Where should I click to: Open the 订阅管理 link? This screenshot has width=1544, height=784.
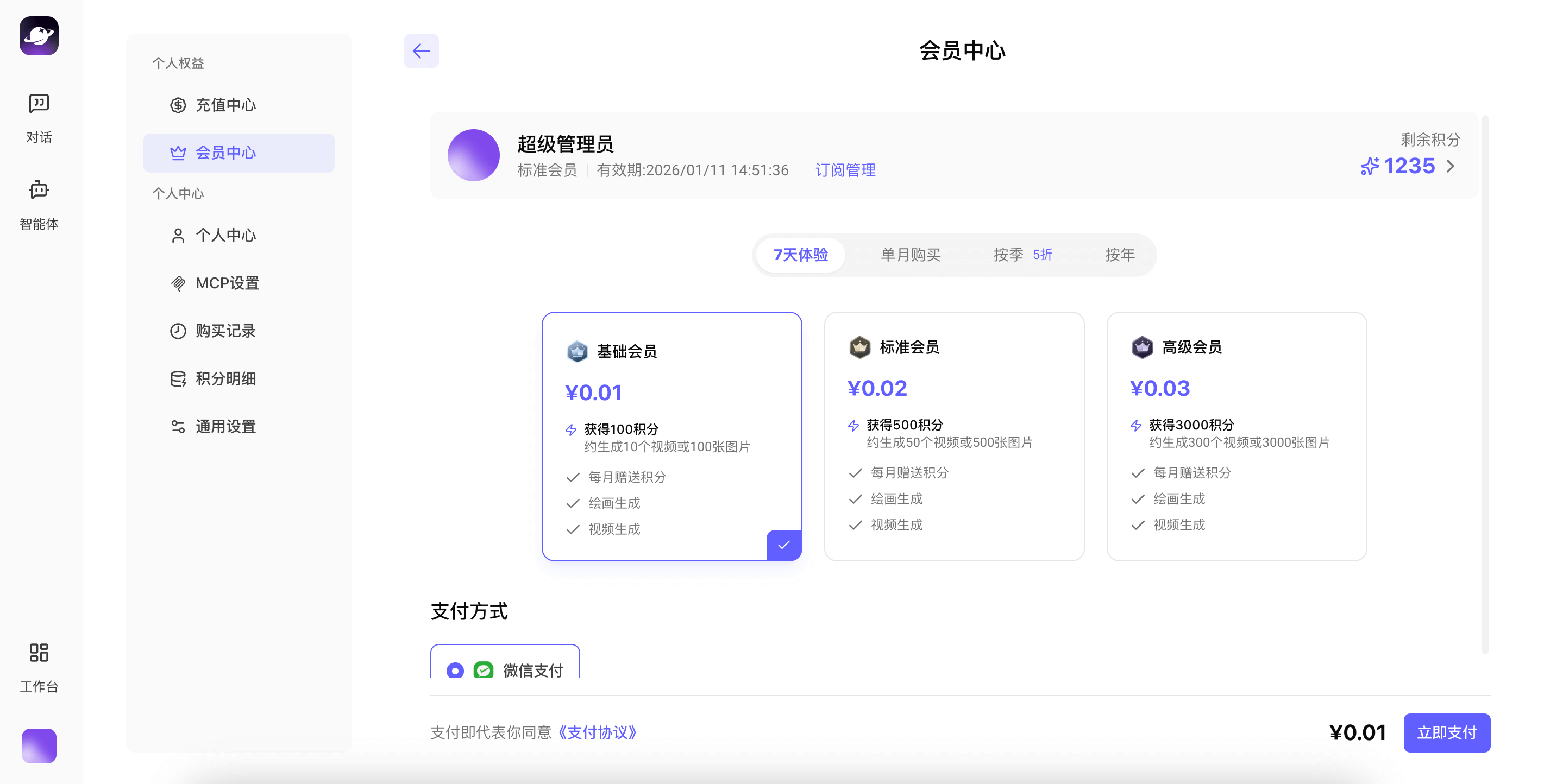[845, 170]
